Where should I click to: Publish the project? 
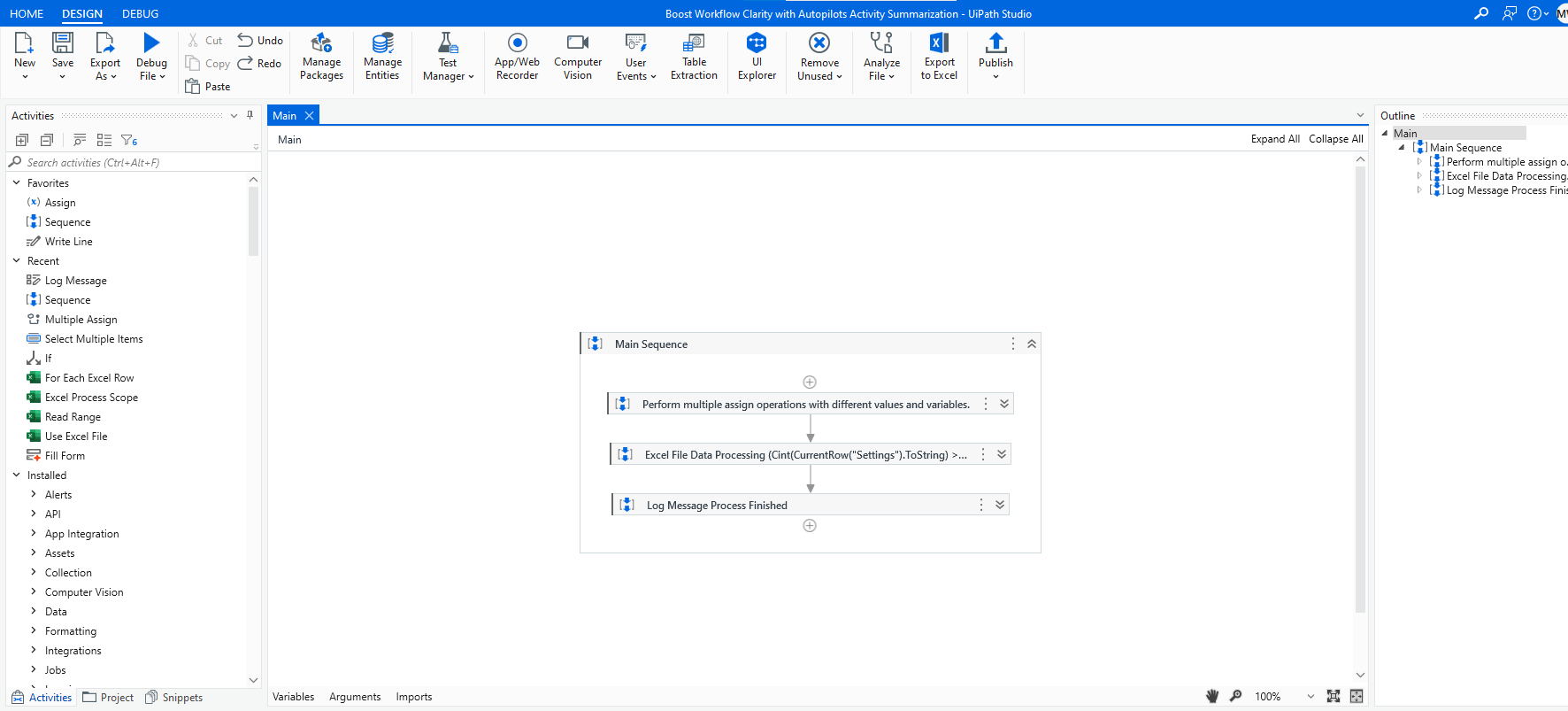click(x=995, y=58)
